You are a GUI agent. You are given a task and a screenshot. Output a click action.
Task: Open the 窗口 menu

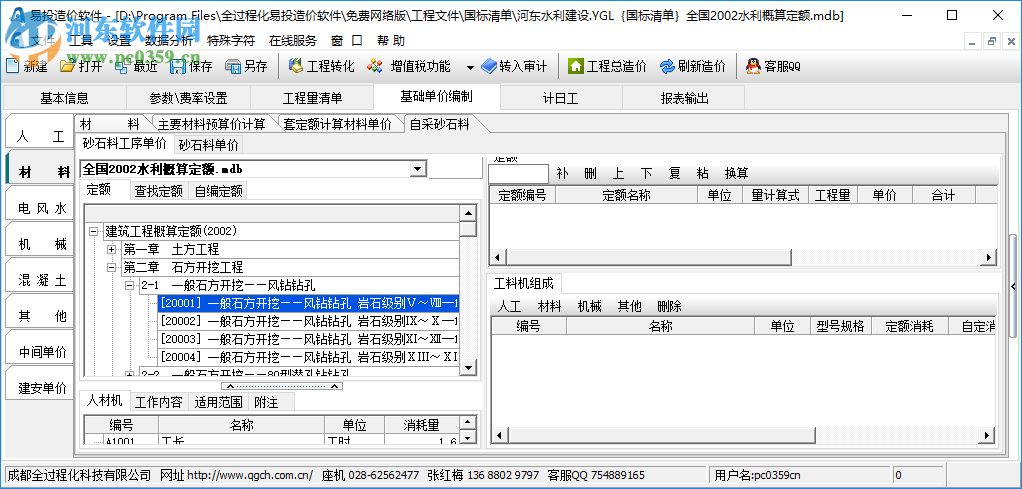pos(347,41)
